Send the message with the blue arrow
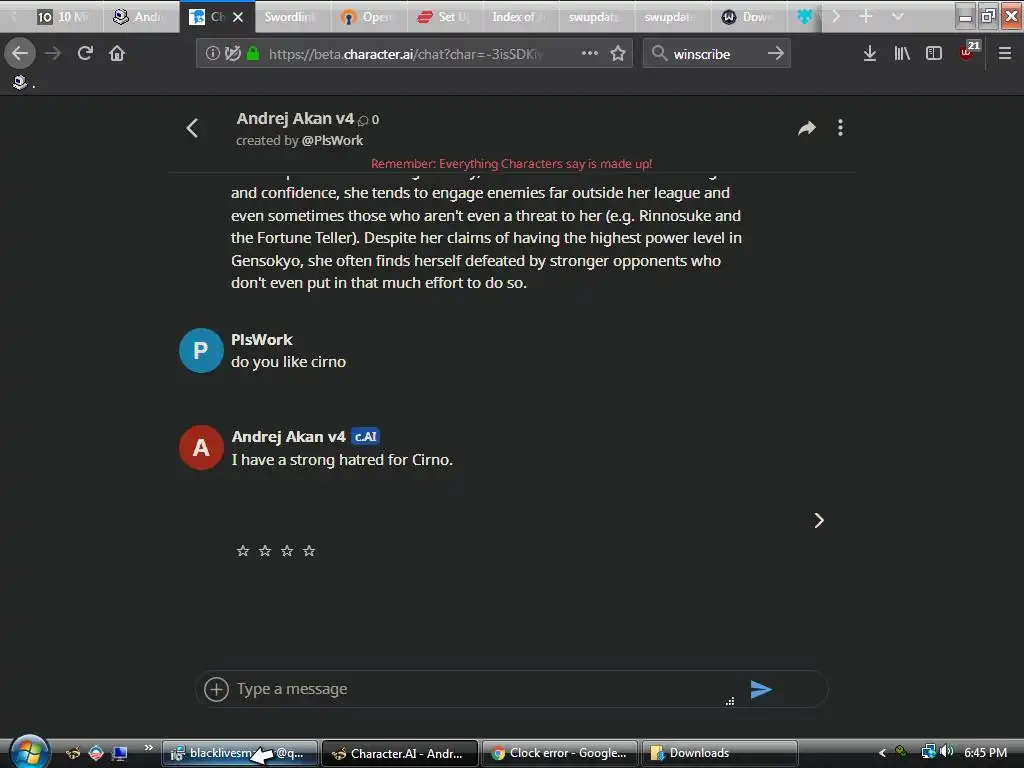The image size is (1024, 768). point(761,690)
